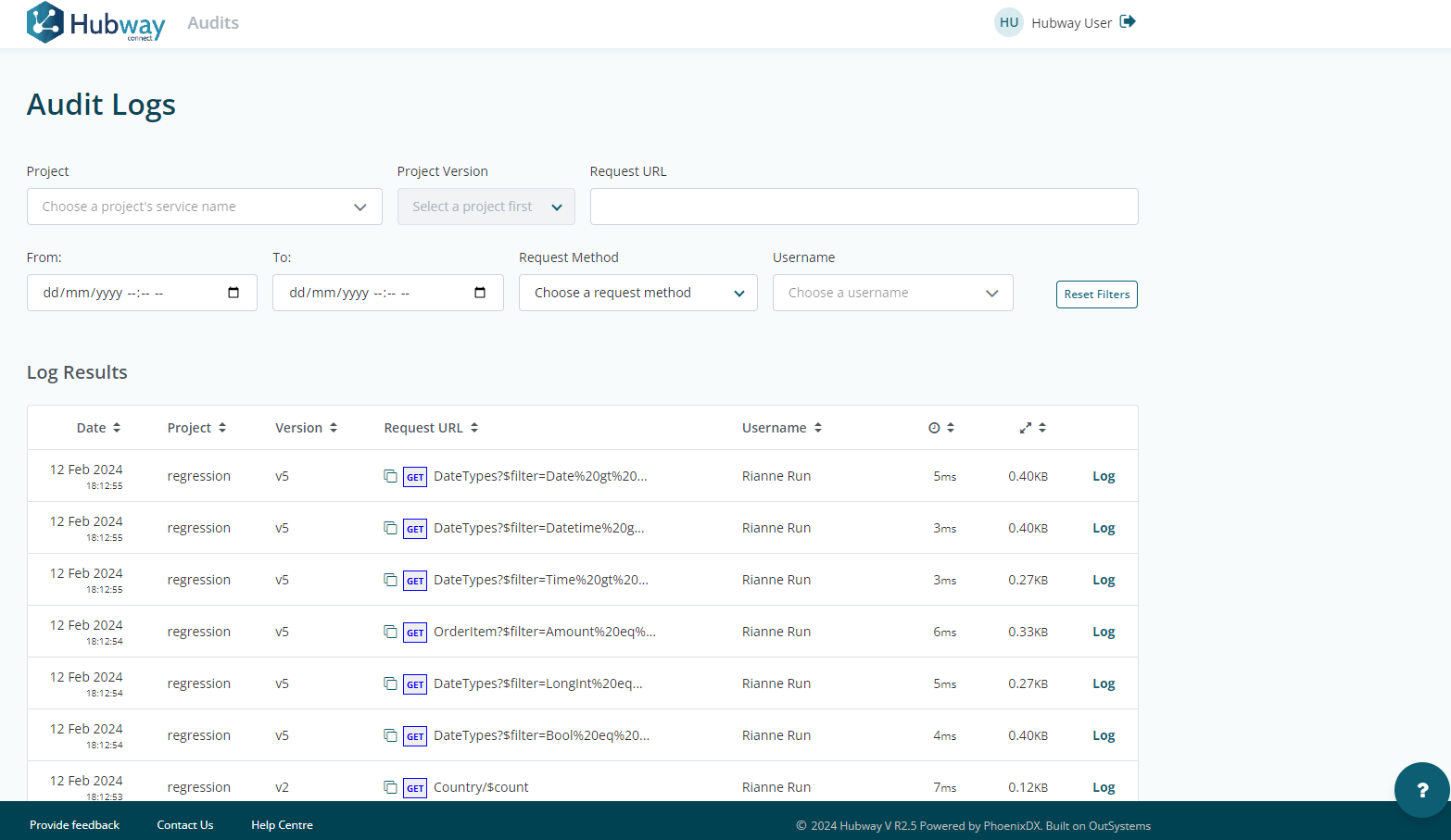1451x840 pixels.
Task: Click the clock icon in the duration column header
Action: click(933, 427)
